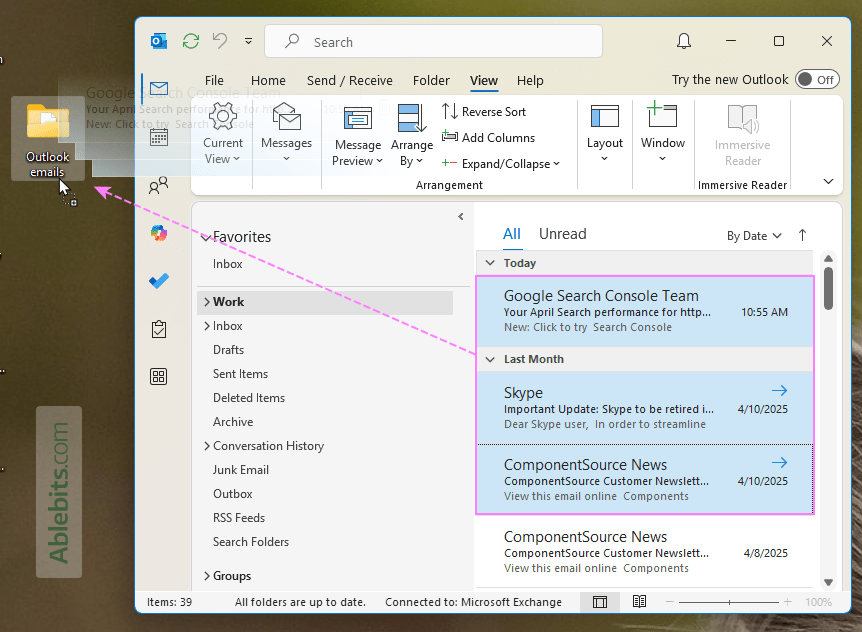This screenshot has width=862, height=632.
Task: Show All messages filter
Action: pos(511,234)
